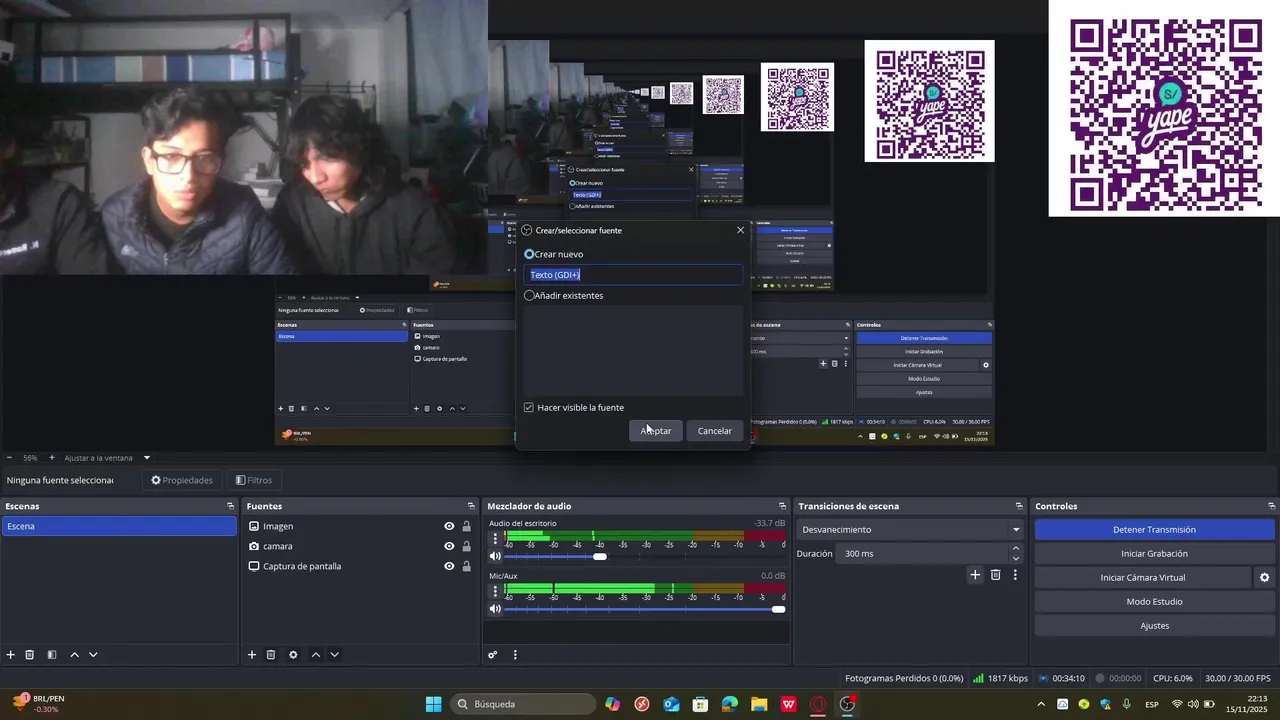Undock the Mezclador de audio panel
This screenshot has height=720, width=1280.
(x=782, y=506)
